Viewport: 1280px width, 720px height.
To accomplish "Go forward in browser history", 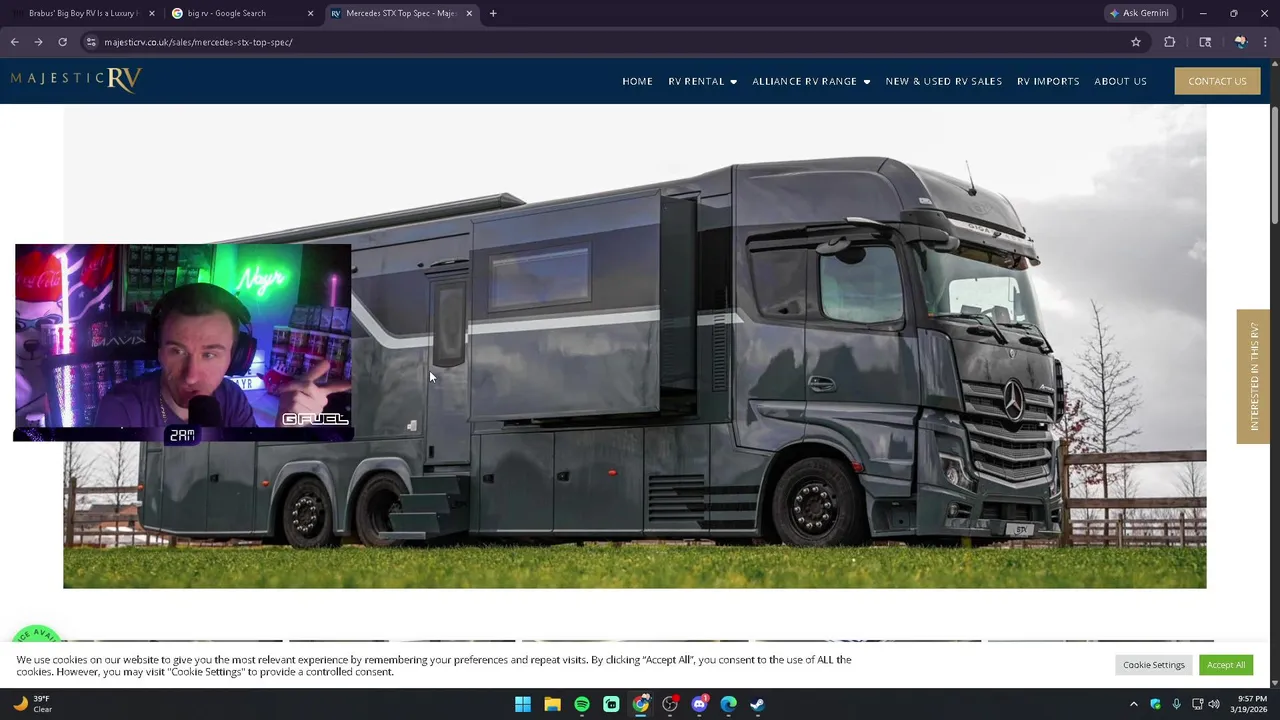I will point(38,42).
